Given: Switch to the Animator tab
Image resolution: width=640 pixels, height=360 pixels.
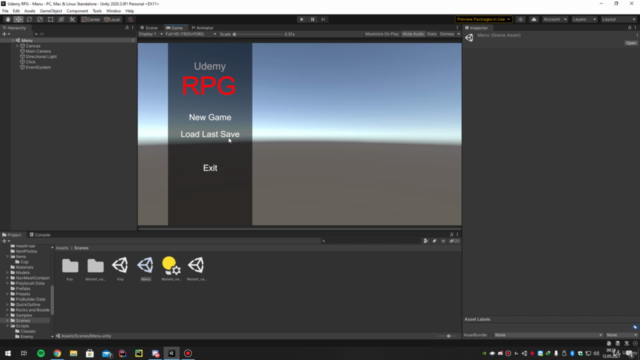Looking at the screenshot, I should (x=203, y=28).
